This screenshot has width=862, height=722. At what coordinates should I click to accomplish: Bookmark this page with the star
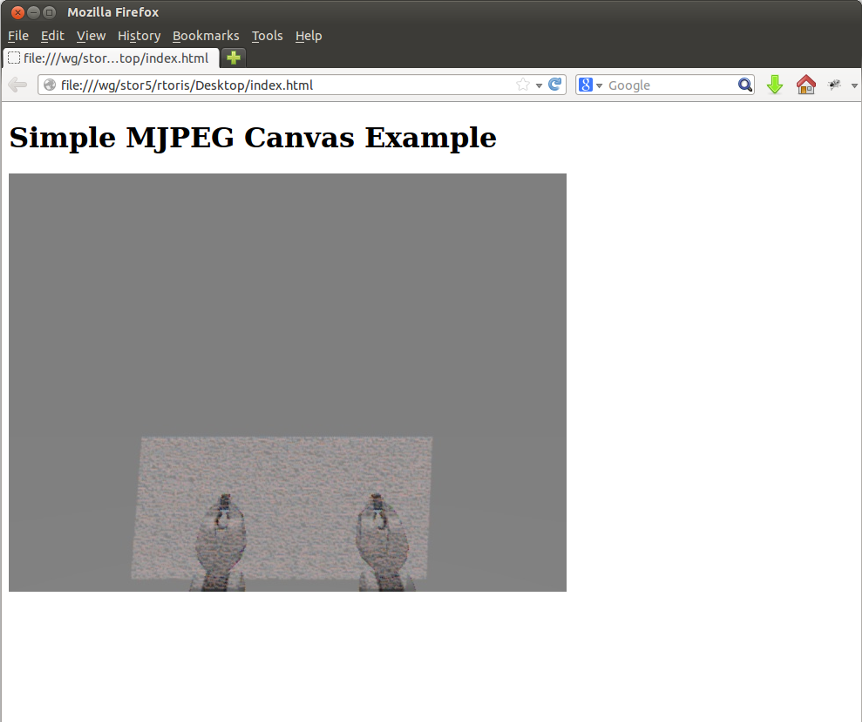pos(522,85)
